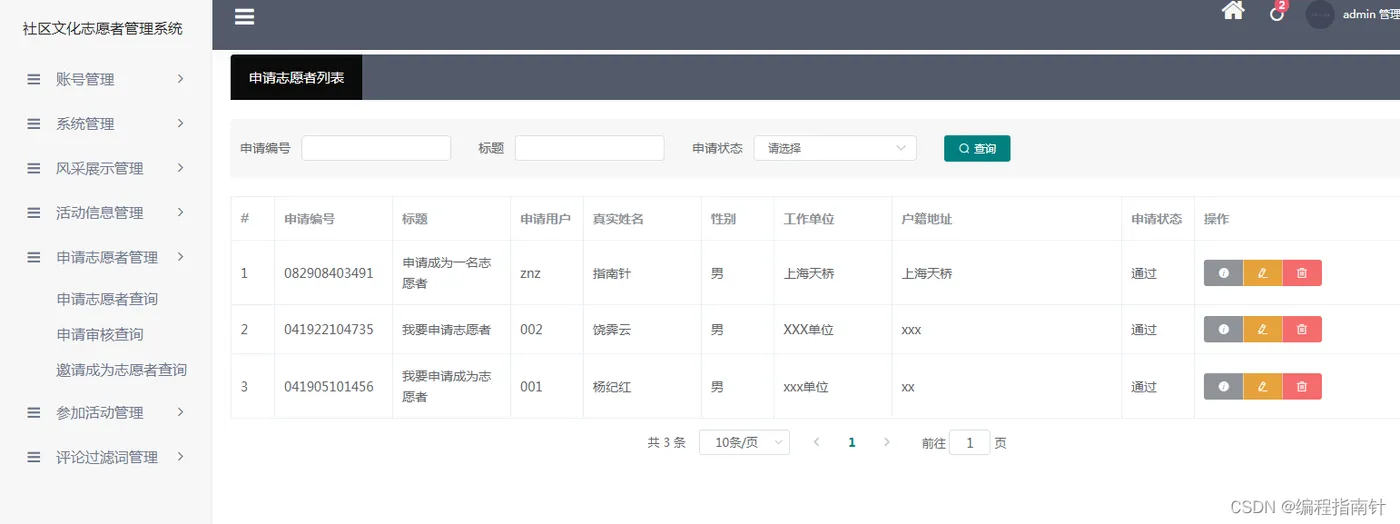Open the 申请状态 dropdown
Viewport: 1400px width, 524px height.
pyautogui.click(x=835, y=148)
